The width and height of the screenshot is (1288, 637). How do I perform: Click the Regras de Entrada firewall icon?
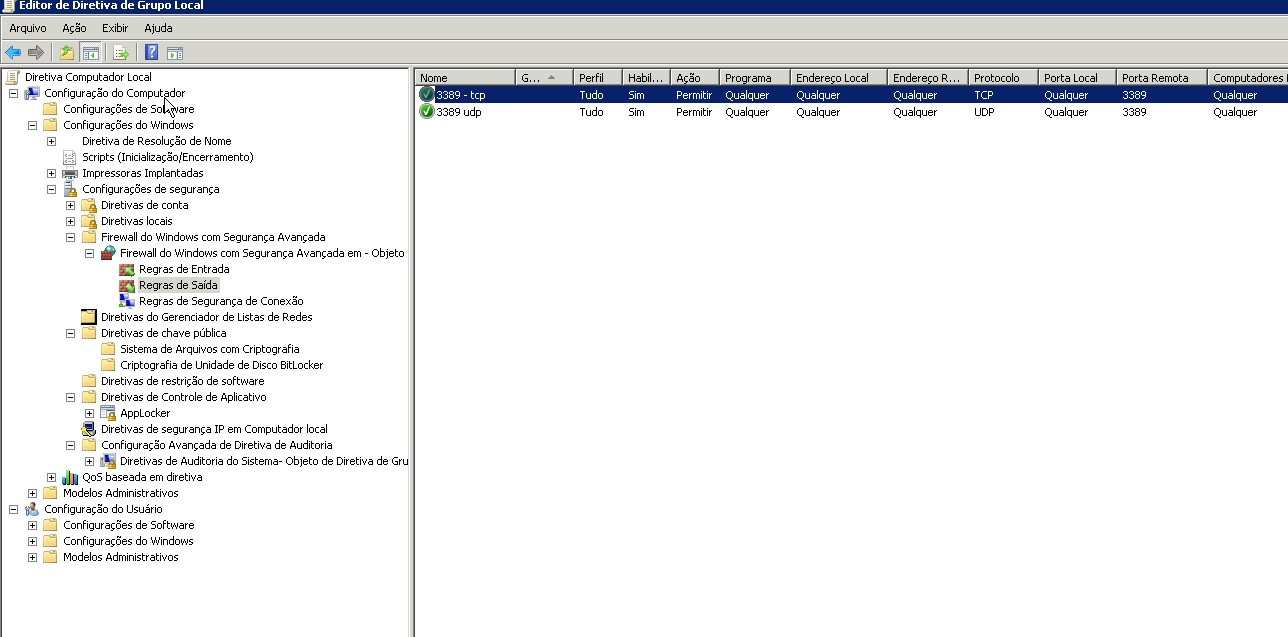[x=127, y=269]
